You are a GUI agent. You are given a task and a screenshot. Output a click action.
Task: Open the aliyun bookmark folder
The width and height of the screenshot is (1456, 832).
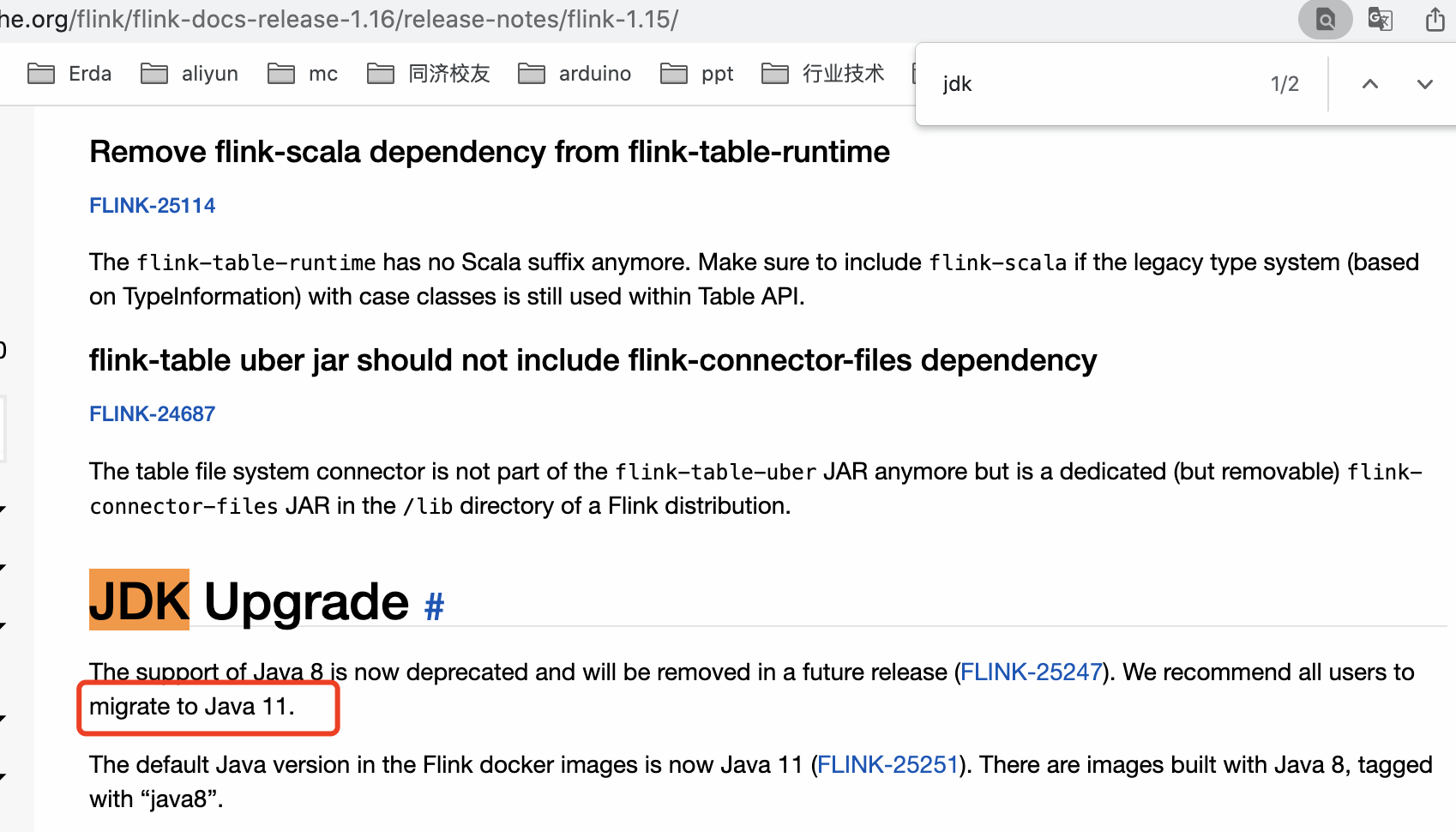[x=190, y=74]
